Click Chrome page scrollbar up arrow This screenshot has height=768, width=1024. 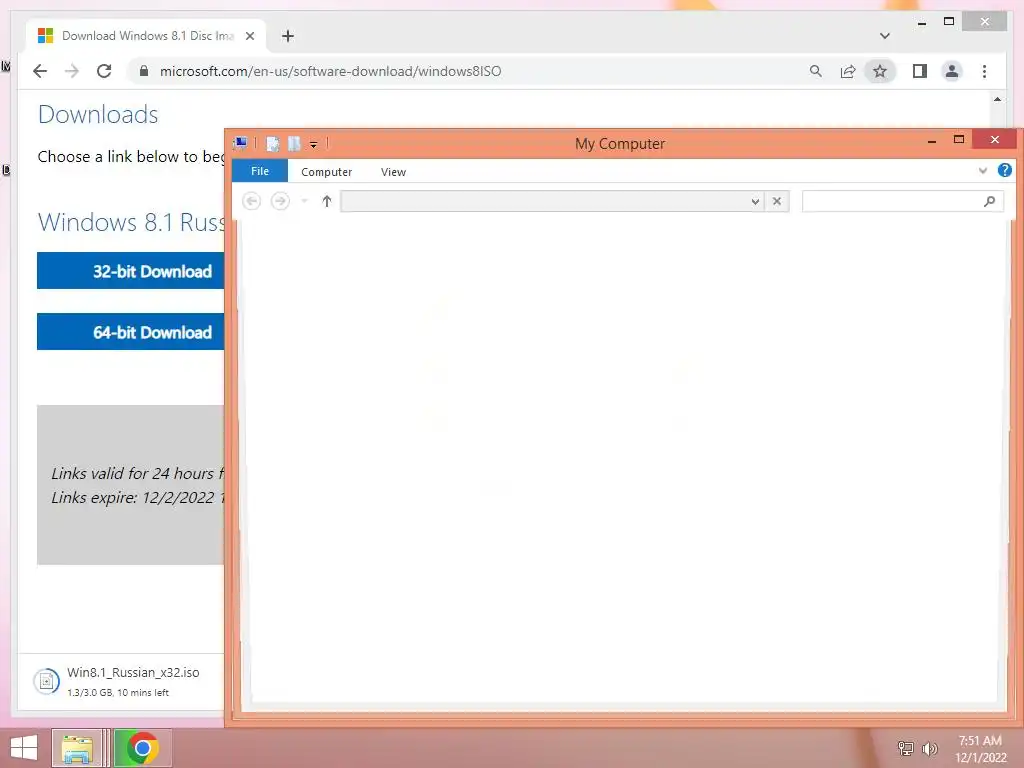[997, 99]
